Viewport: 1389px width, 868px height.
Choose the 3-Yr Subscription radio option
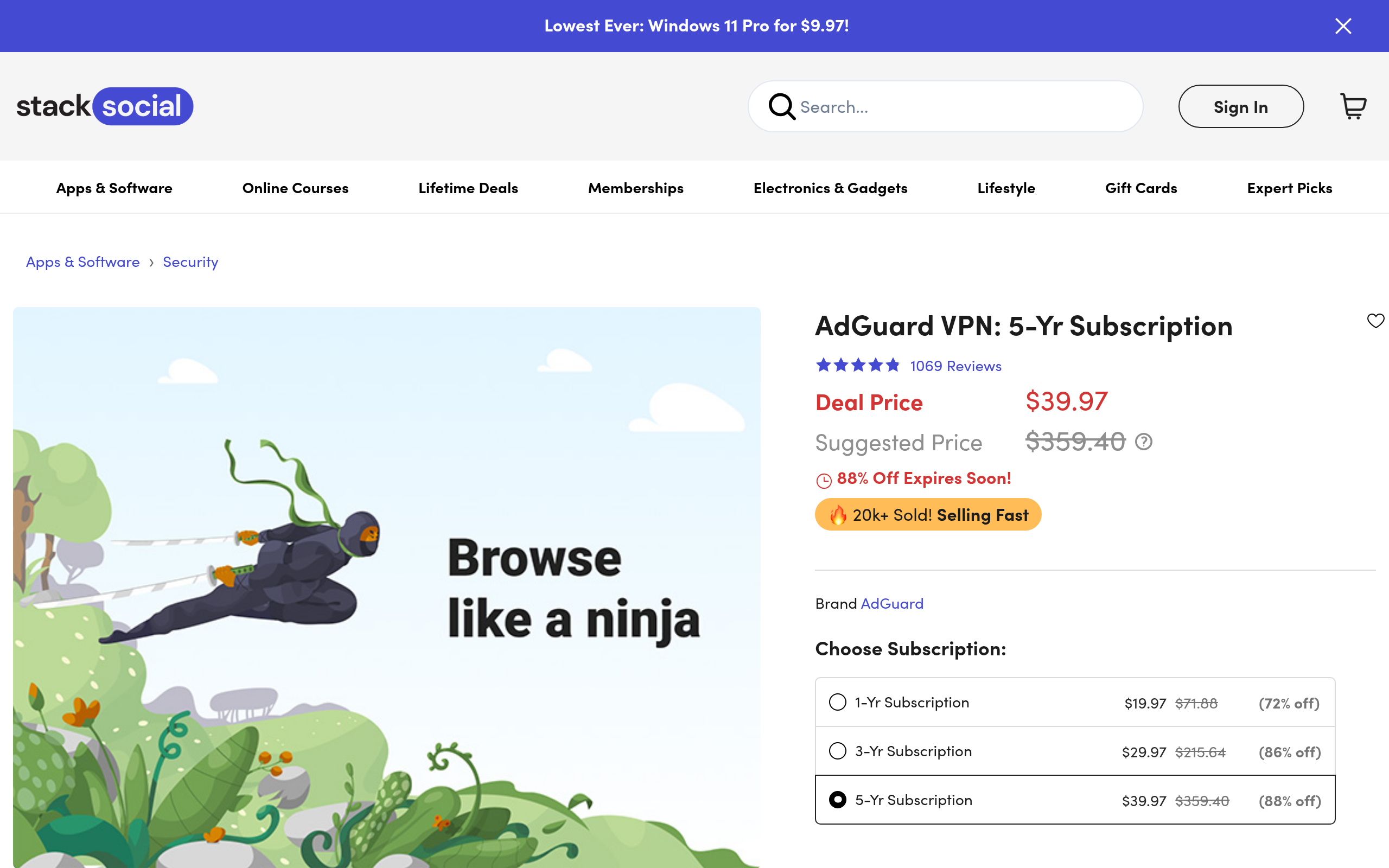pyautogui.click(x=837, y=751)
